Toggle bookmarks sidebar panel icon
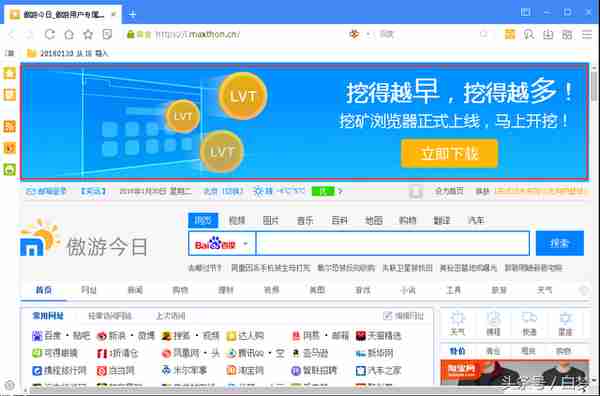The width and height of the screenshot is (600, 396). (11, 53)
